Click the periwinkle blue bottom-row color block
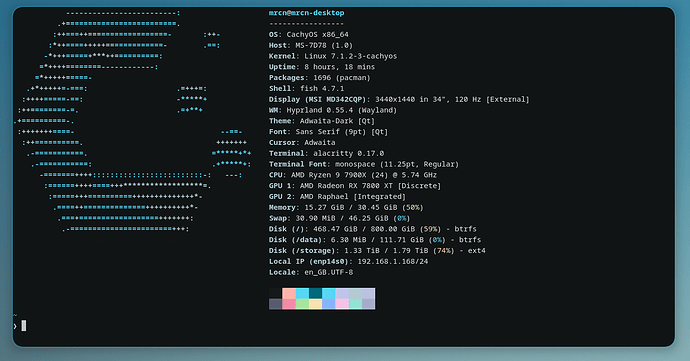Screen dimensions: 690x361 (329, 304)
